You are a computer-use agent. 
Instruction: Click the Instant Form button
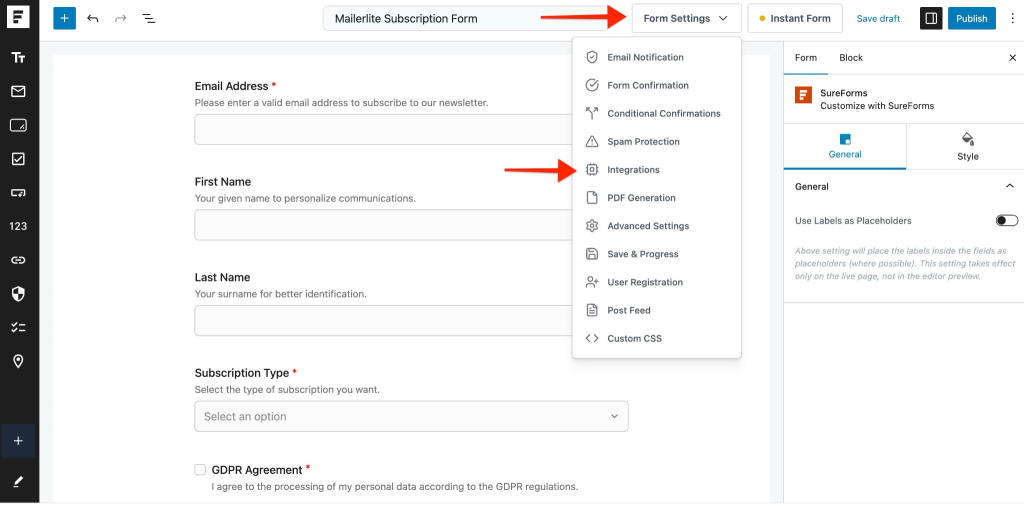[x=795, y=18]
